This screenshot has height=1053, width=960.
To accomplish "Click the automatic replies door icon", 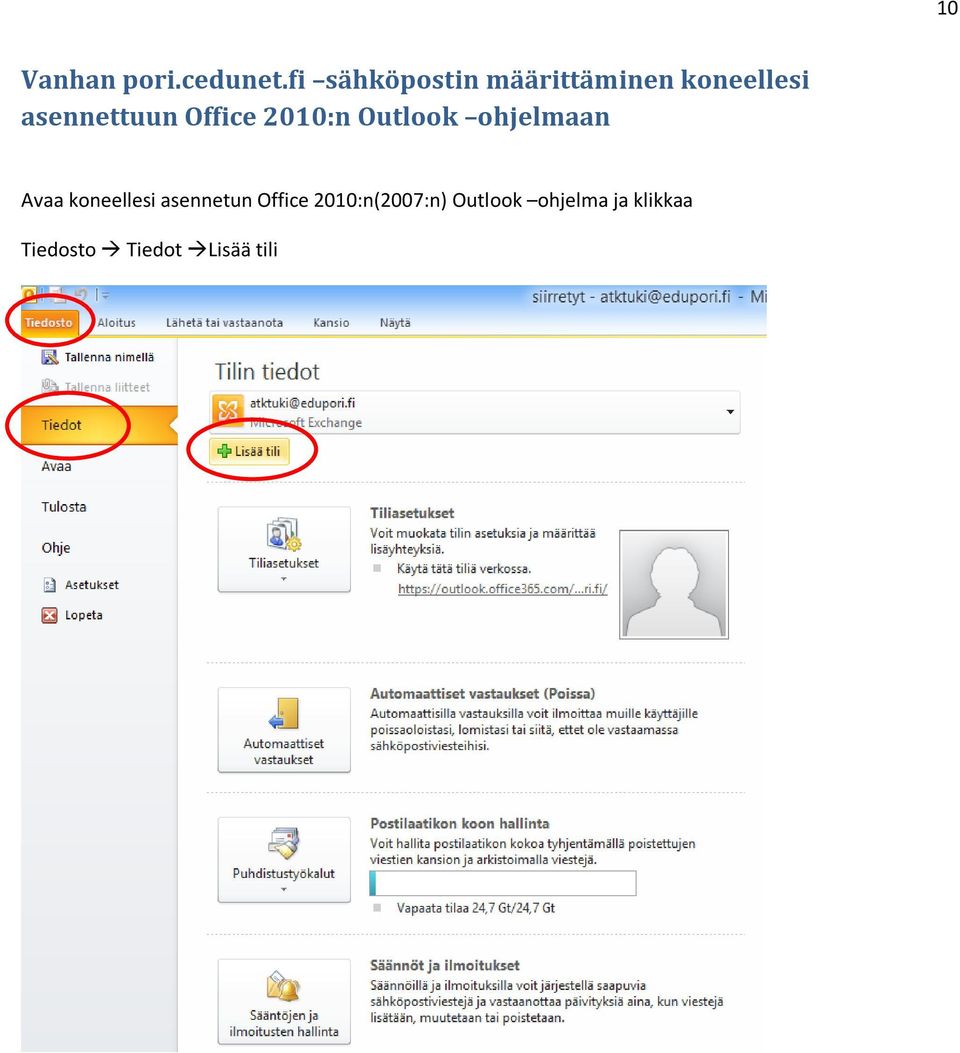I will [283, 713].
